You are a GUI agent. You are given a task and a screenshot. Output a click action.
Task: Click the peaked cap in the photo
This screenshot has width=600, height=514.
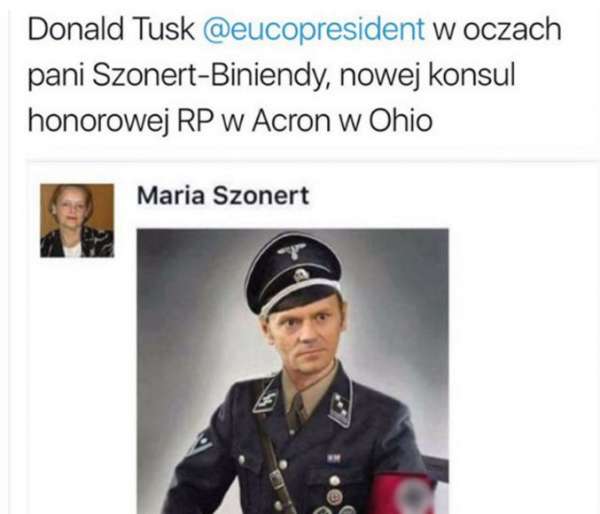click(293, 273)
